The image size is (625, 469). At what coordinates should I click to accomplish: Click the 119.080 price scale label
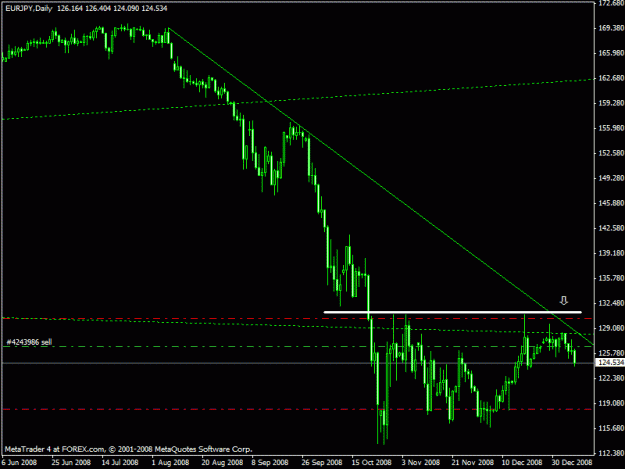pos(611,403)
